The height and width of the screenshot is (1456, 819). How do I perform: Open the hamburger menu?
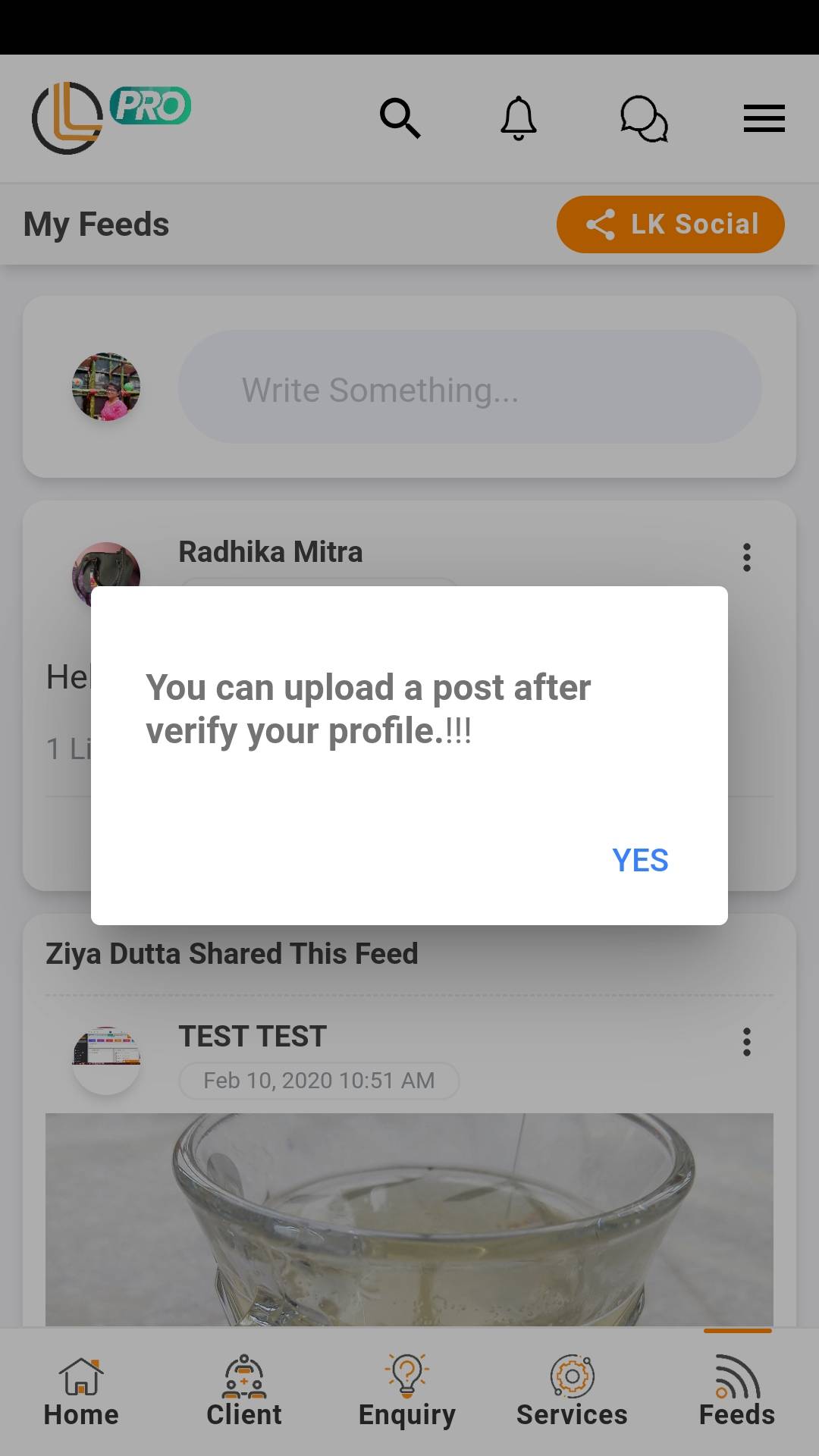(x=764, y=118)
